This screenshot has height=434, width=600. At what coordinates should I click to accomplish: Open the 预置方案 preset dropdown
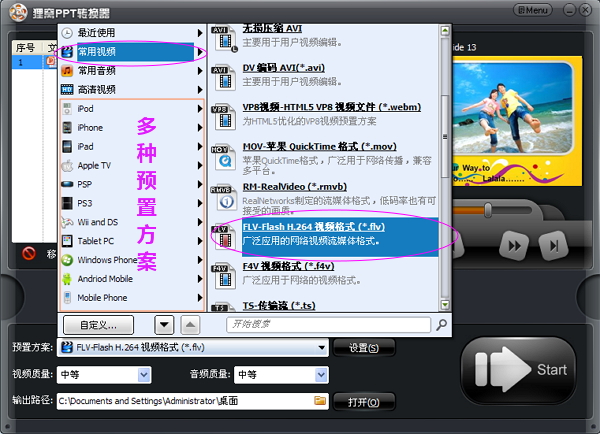[192, 348]
